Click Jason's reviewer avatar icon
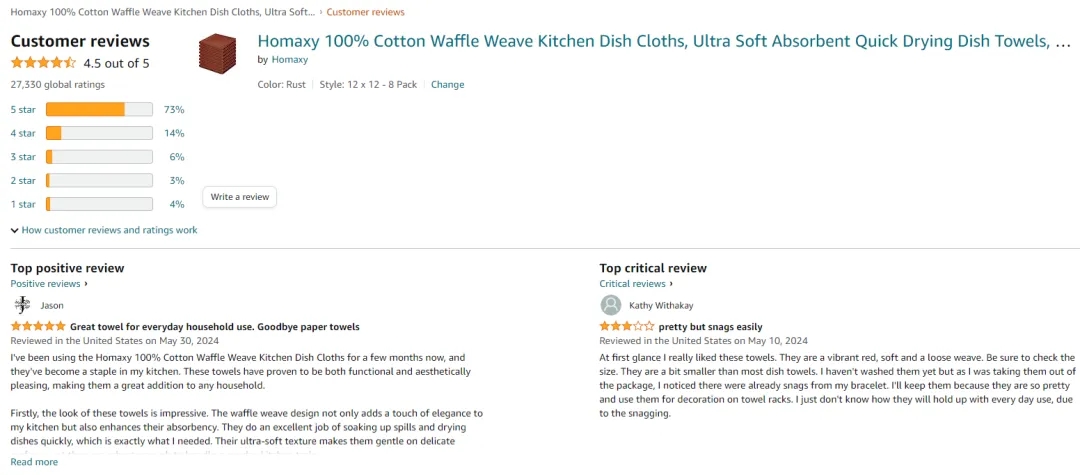Viewport: 1080px width, 475px height. [22, 305]
